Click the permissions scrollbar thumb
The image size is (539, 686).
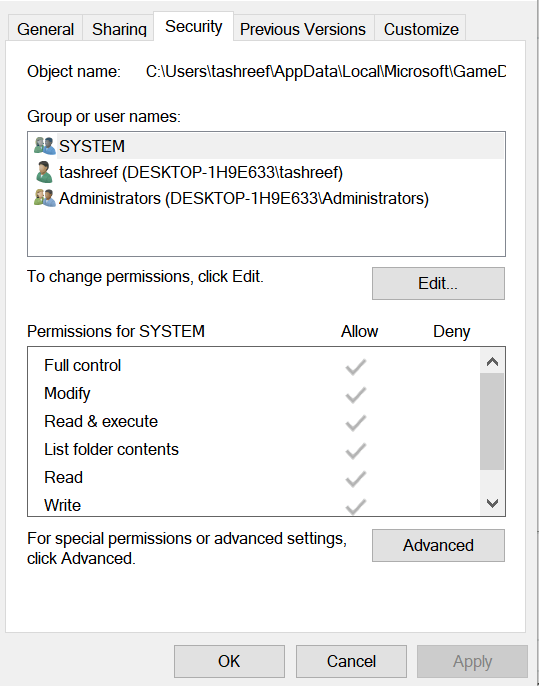[492, 422]
